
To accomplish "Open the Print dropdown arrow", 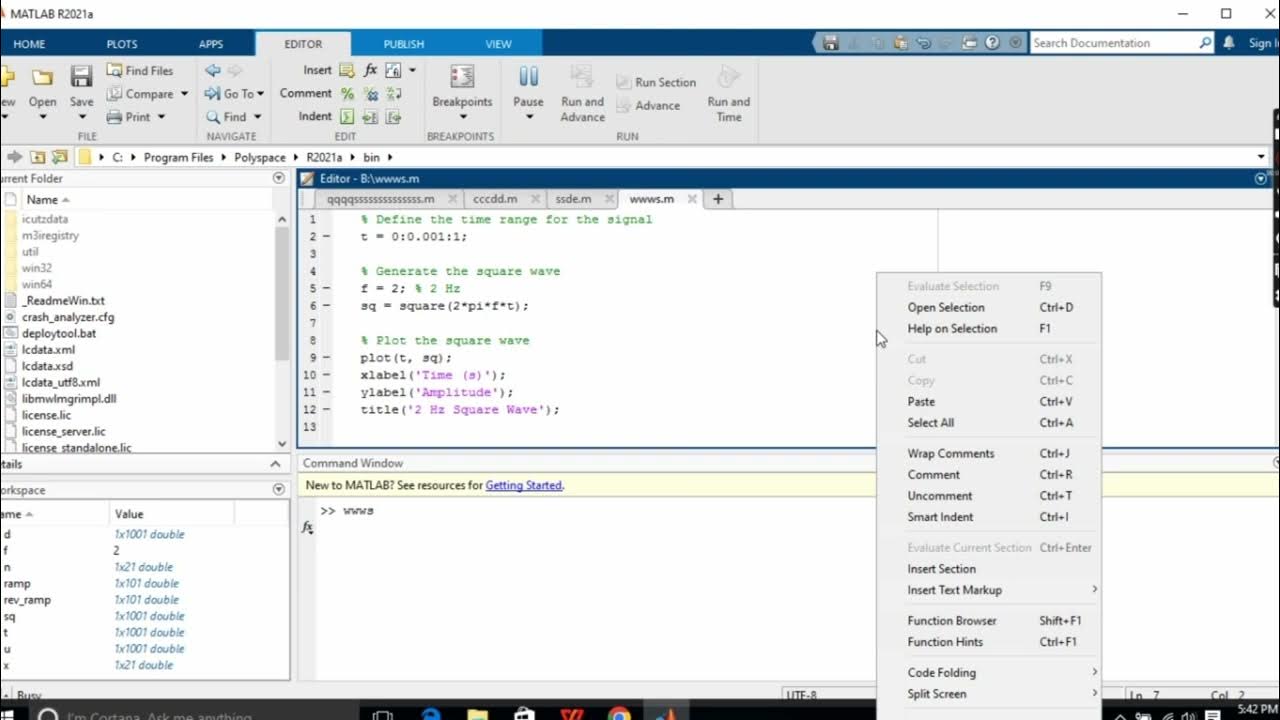I will click(x=161, y=117).
